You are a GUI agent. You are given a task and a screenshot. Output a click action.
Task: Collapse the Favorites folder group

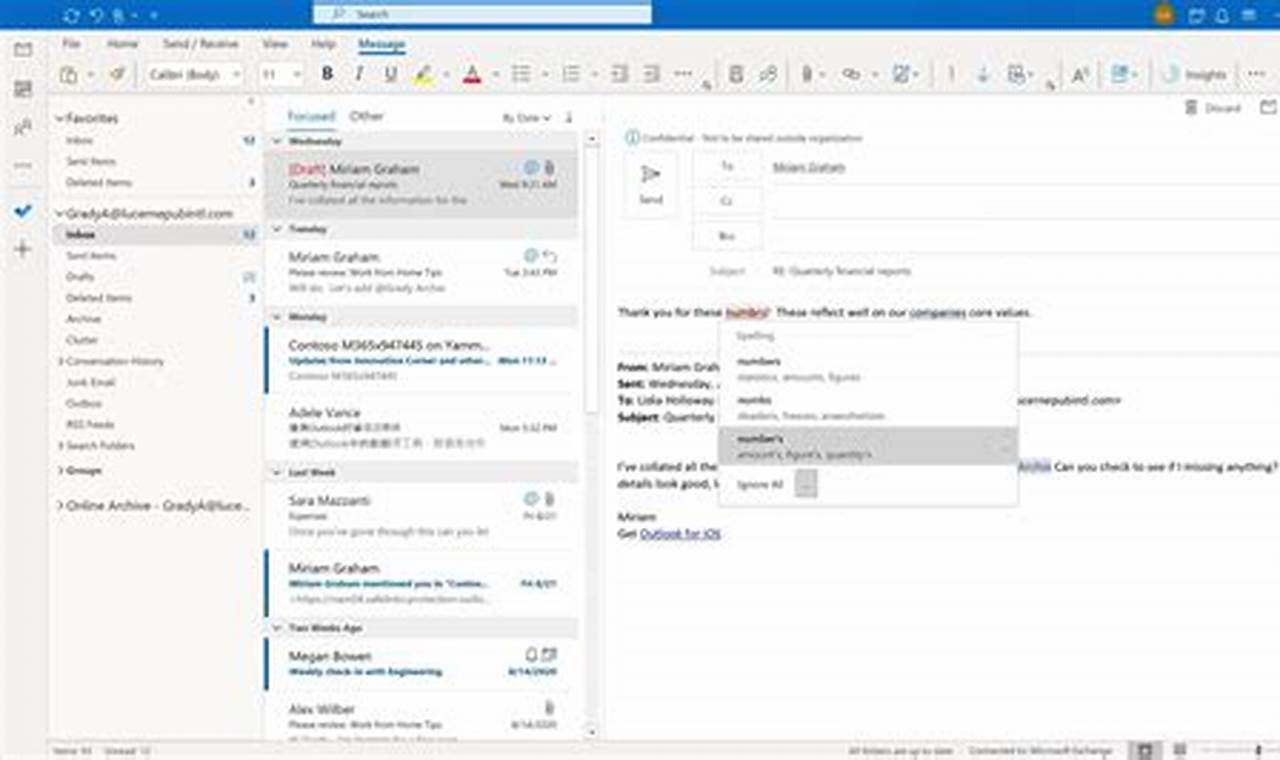click(59, 118)
